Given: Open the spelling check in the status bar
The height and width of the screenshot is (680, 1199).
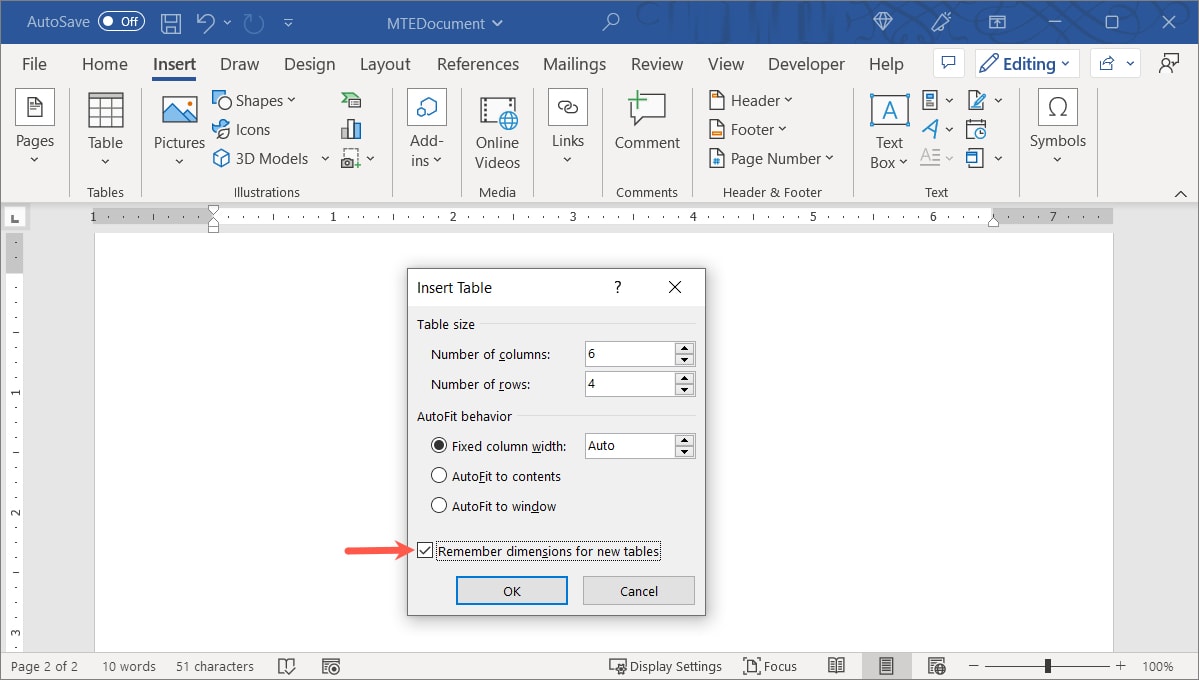Looking at the screenshot, I should point(287,666).
